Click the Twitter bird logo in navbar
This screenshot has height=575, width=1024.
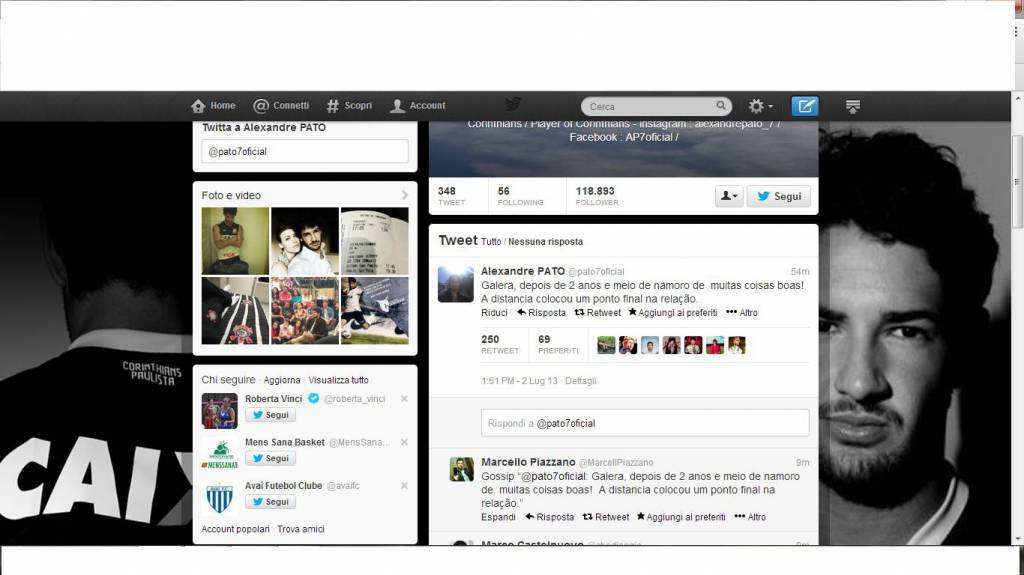513,105
